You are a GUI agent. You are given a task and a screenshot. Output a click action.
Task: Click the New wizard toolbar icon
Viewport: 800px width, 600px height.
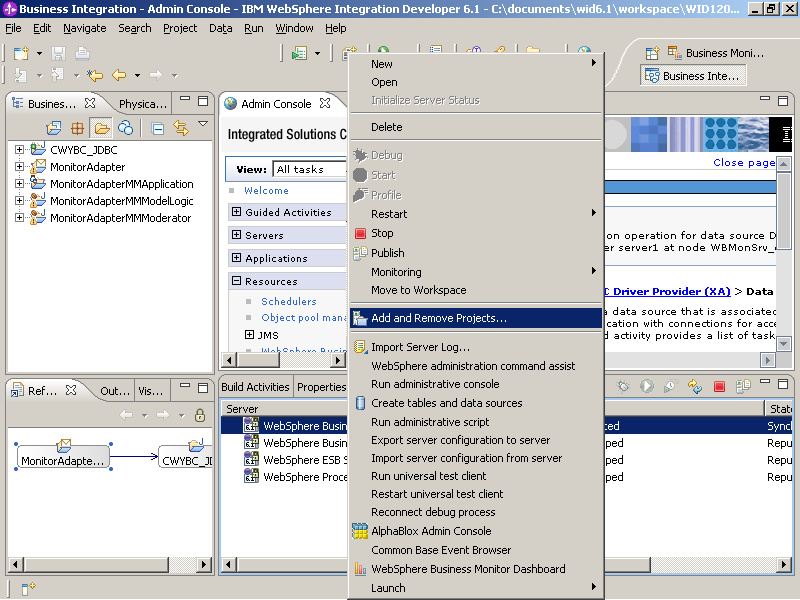(x=21, y=53)
